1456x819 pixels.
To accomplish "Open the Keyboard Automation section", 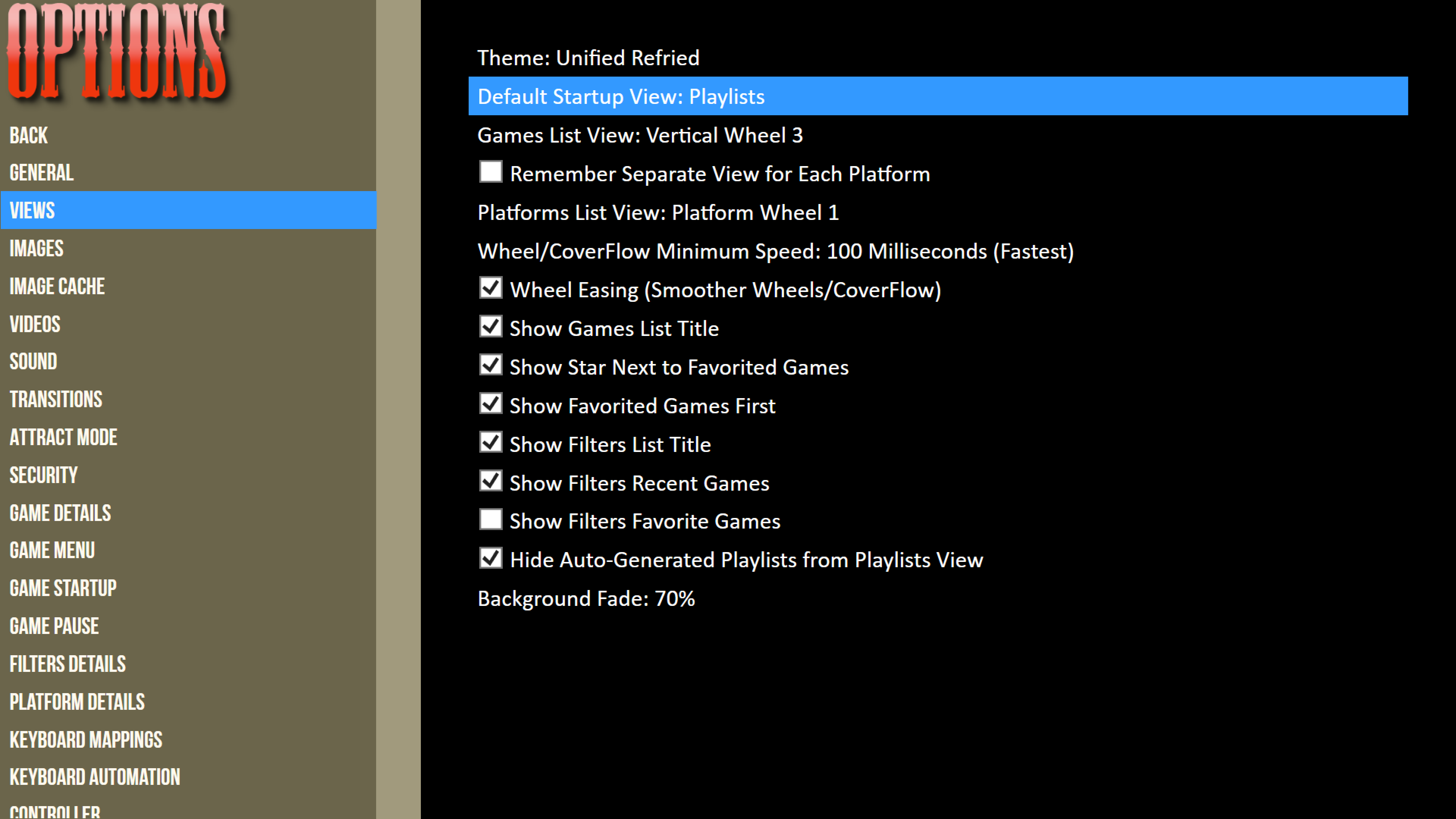I will pos(188,777).
